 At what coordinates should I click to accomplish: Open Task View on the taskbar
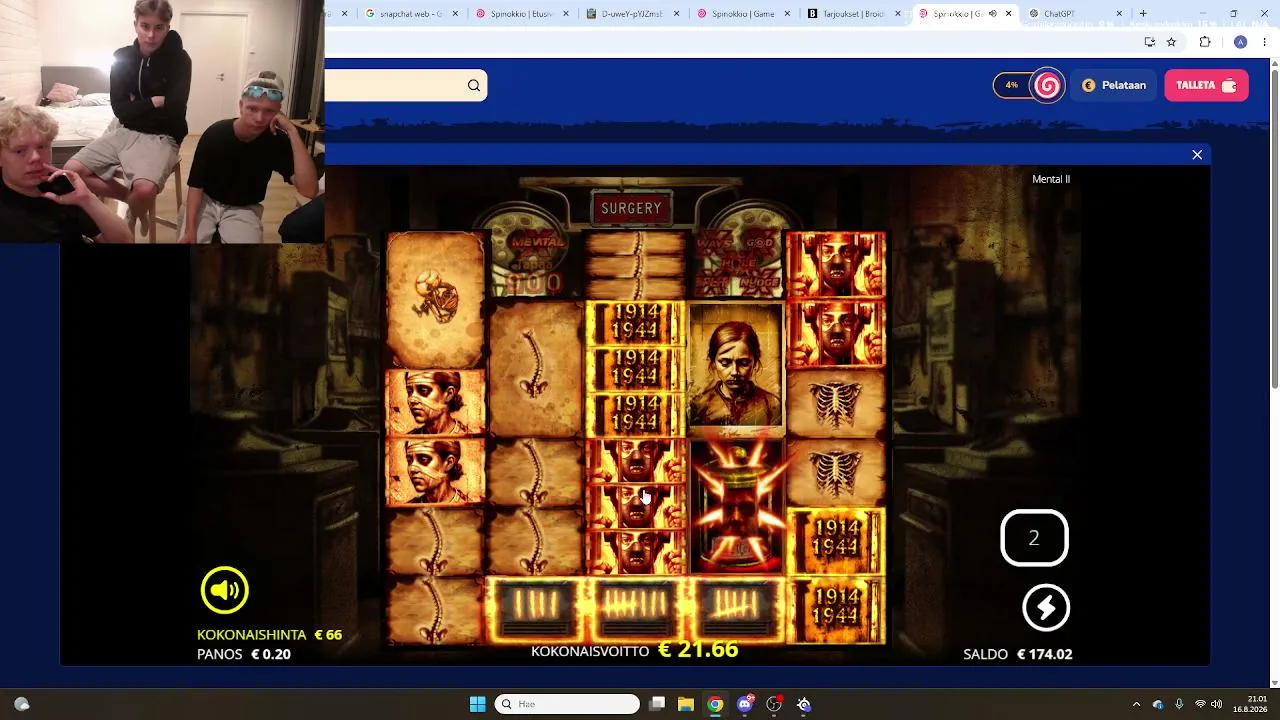coord(657,704)
